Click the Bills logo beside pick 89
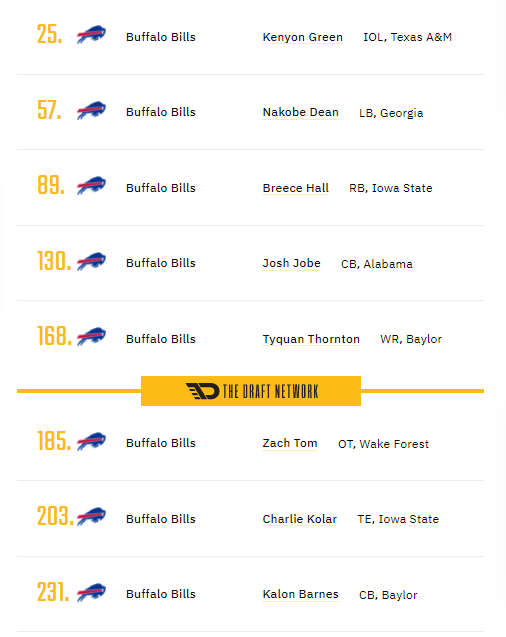This screenshot has width=506, height=637. pyautogui.click(x=91, y=185)
